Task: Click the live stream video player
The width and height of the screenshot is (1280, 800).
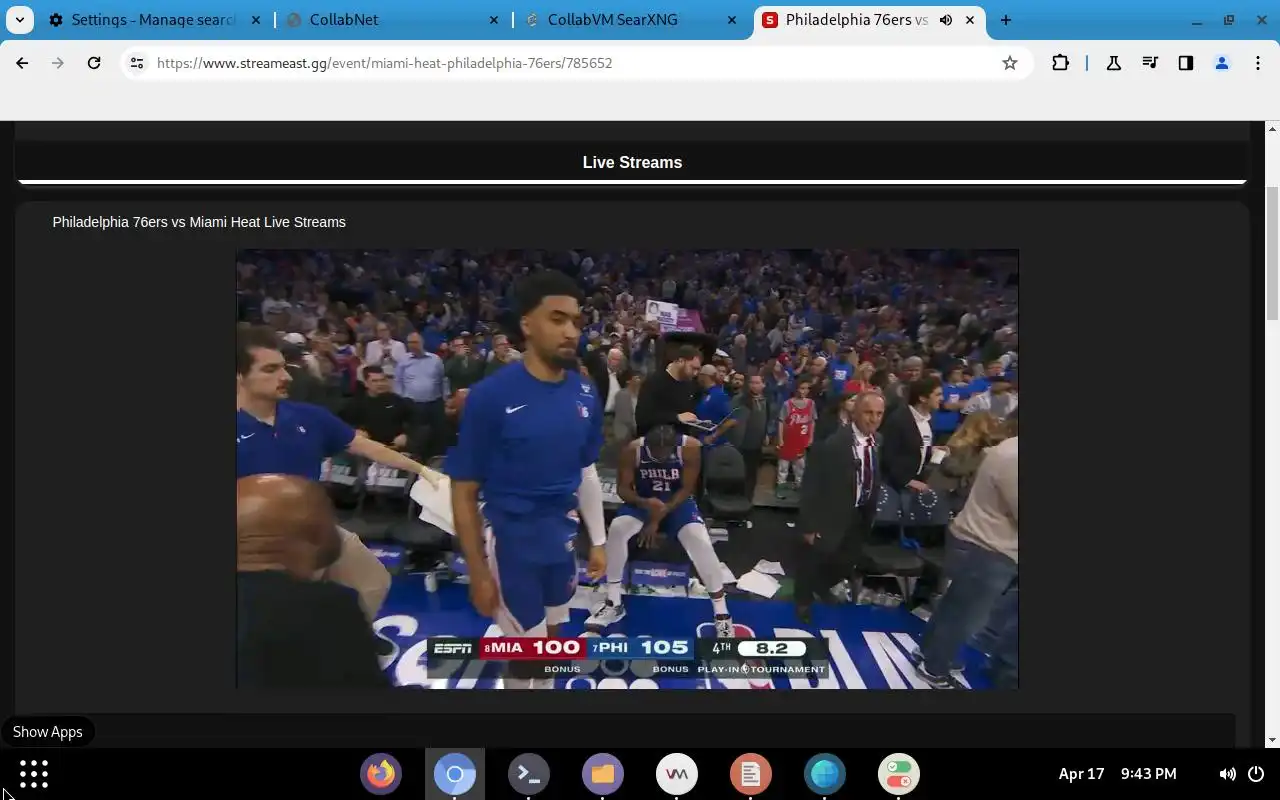Action: tap(627, 469)
